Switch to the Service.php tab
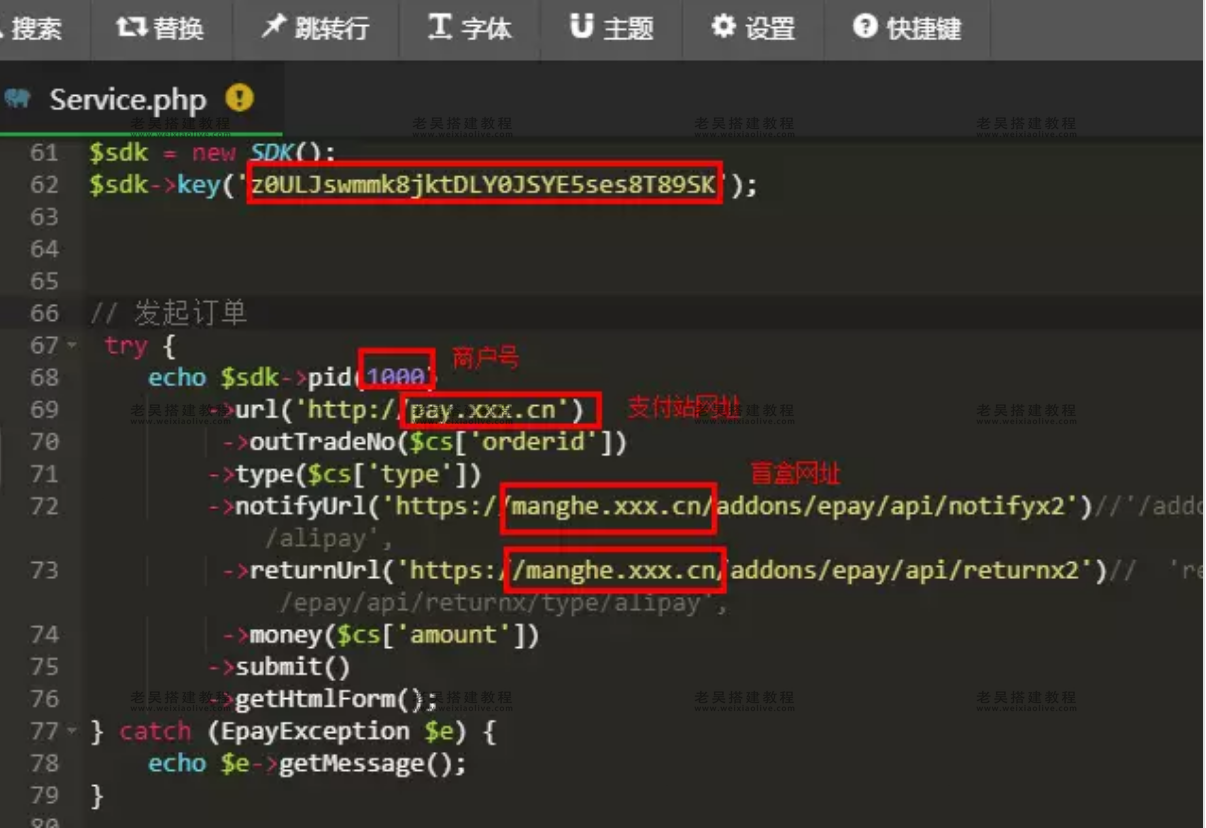Image resolution: width=1206 pixels, height=828 pixels. click(x=130, y=100)
